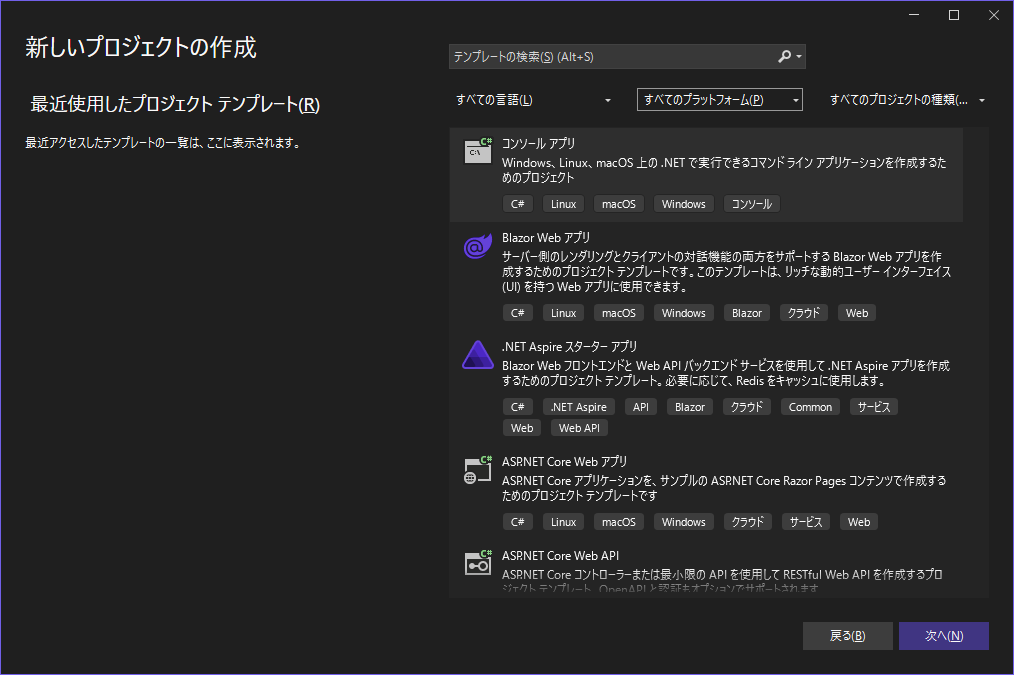Click the search magnifier icon

785,57
